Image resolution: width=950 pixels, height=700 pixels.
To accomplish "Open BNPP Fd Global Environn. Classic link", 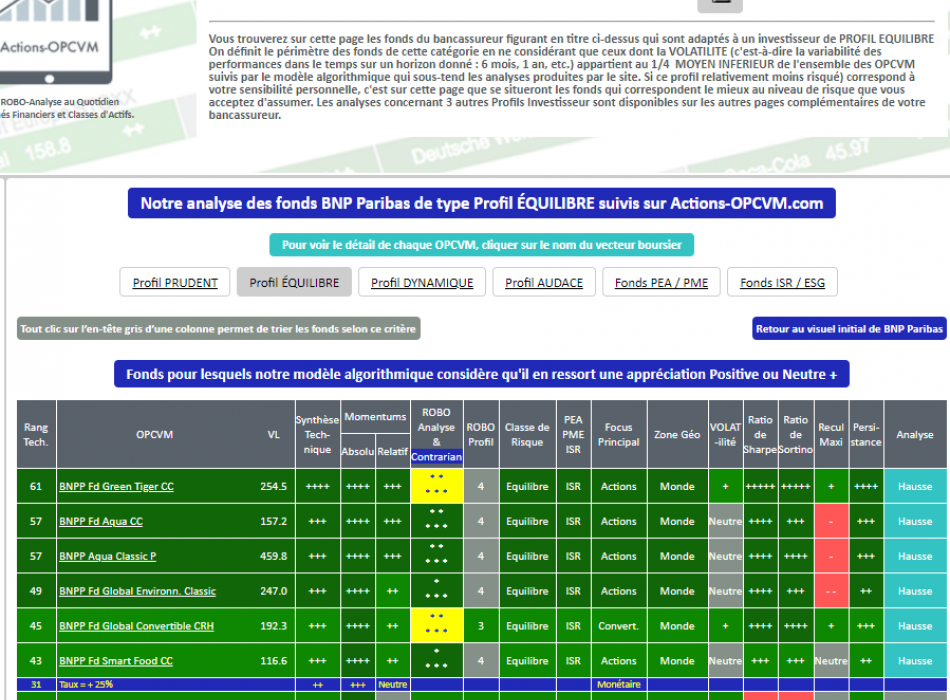I will (x=137, y=591).
